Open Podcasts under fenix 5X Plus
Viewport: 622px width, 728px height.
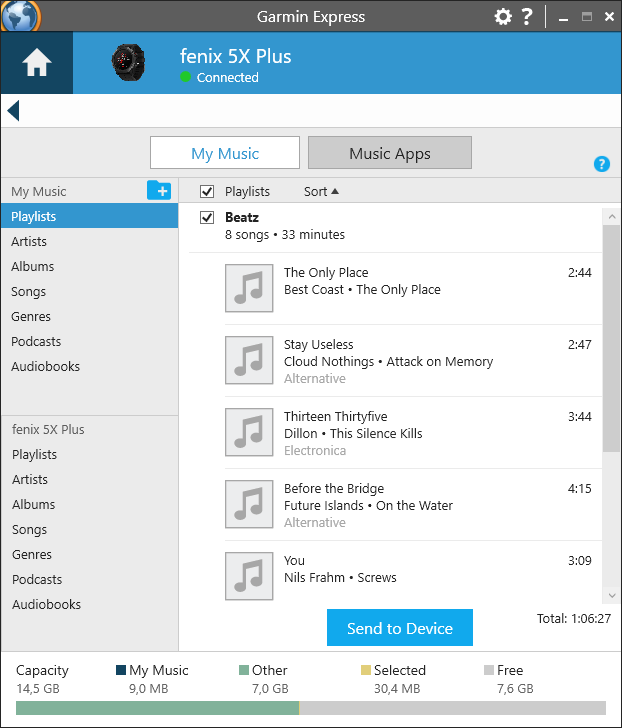click(x=89, y=580)
